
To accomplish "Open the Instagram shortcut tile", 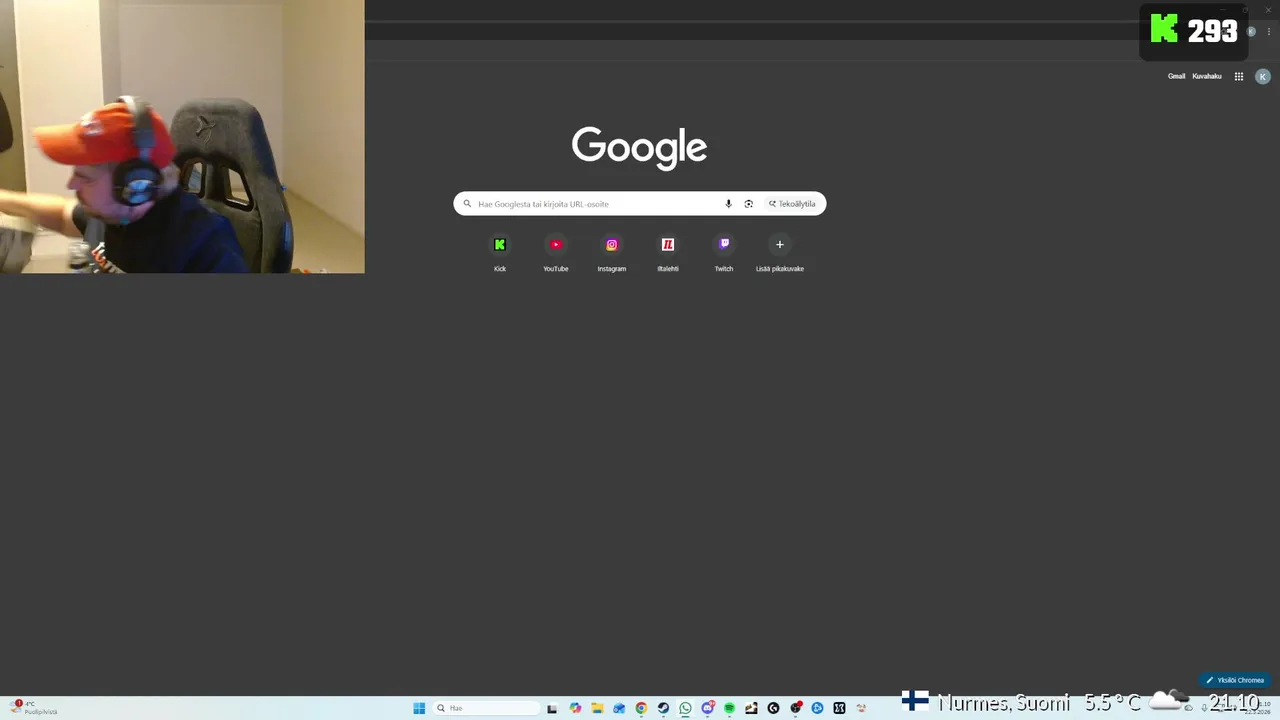I will click(x=612, y=252).
